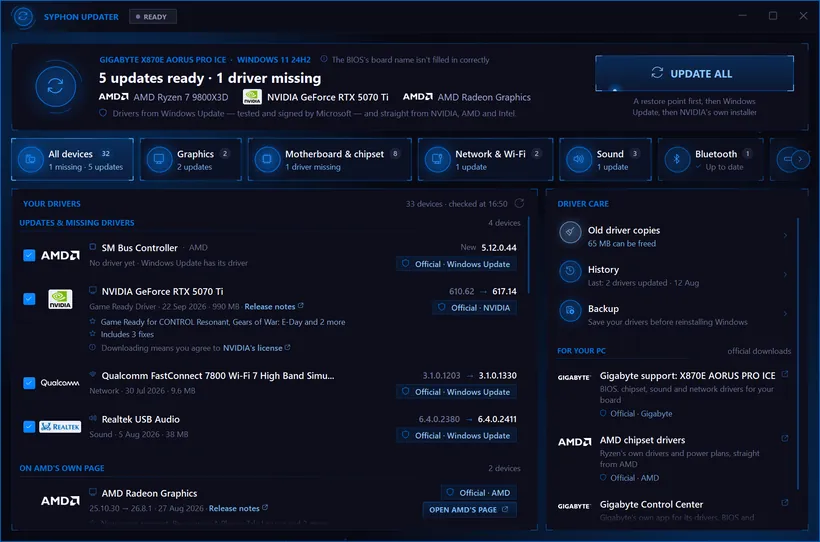Click the Qualcomm logo in the driver list
820x542 pixels.
point(60,383)
